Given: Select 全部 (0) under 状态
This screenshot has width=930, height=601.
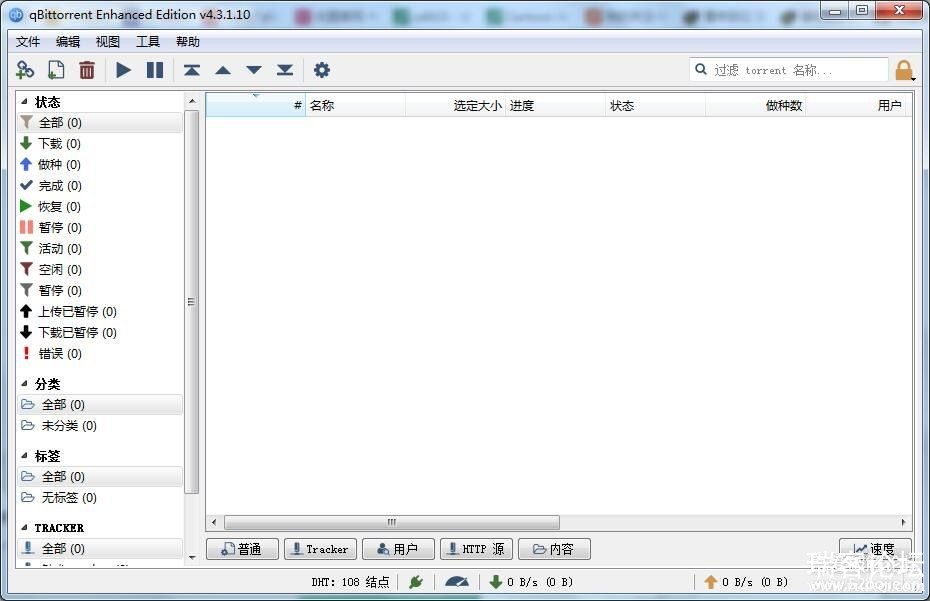Looking at the screenshot, I should 100,122.
